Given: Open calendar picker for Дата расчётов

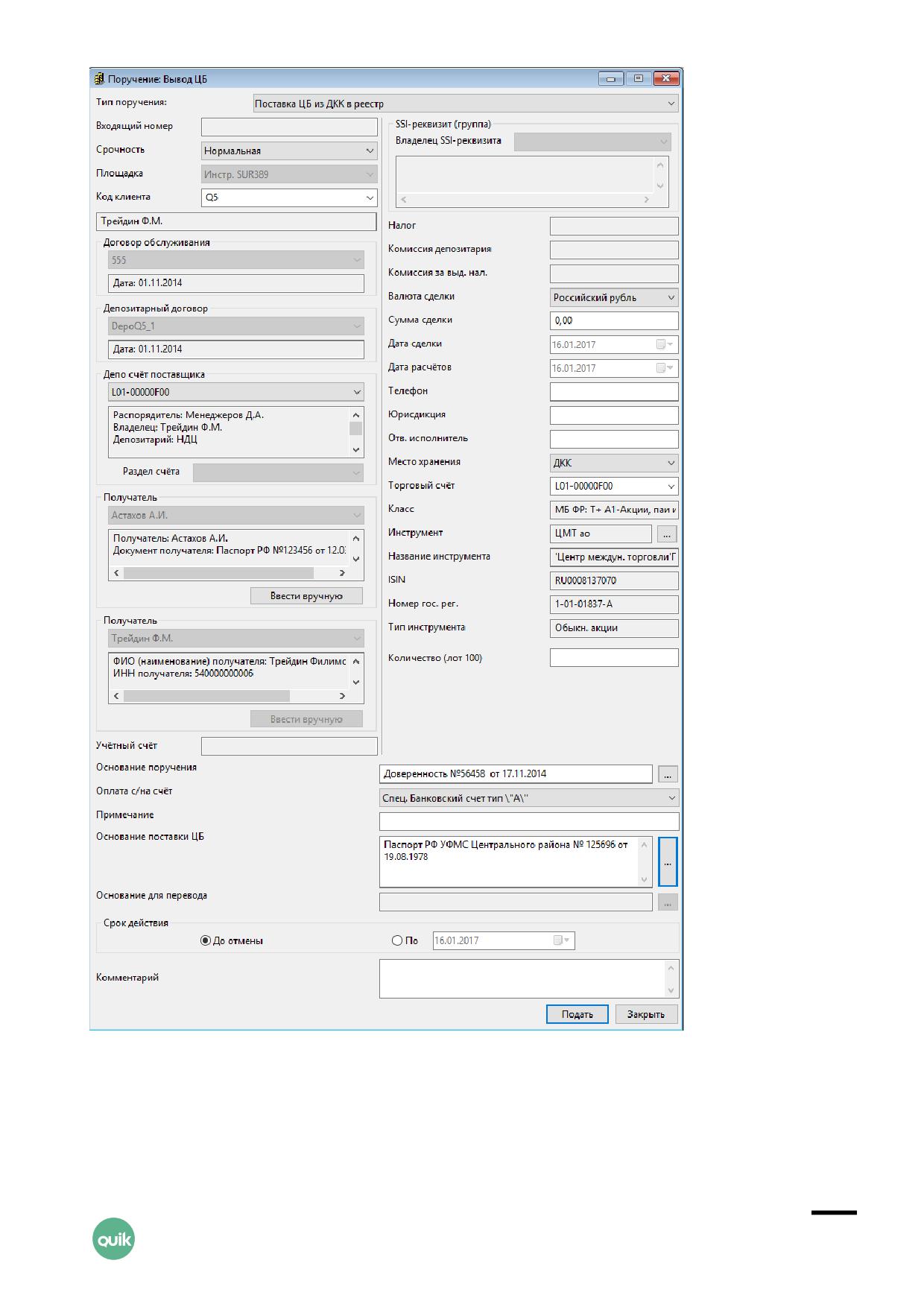Looking at the screenshot, I should point(665,368).
